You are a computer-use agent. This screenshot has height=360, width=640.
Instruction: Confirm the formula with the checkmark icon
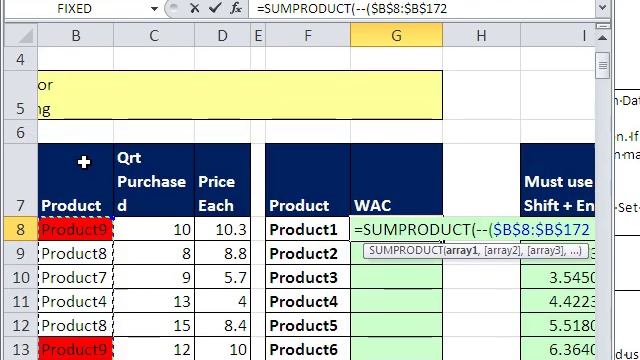pyautogui.click(x=215, y=8)
